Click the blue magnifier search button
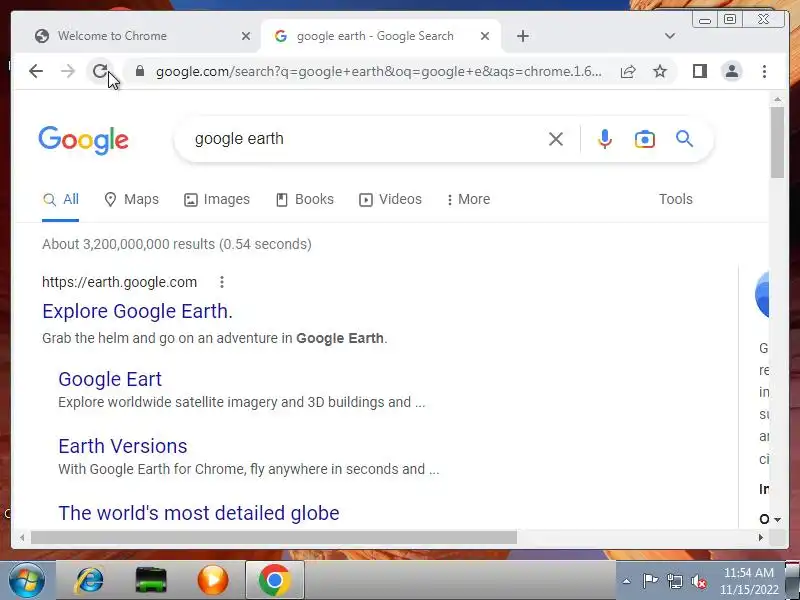This screenshot has width=800, height=600. [684, 138]
